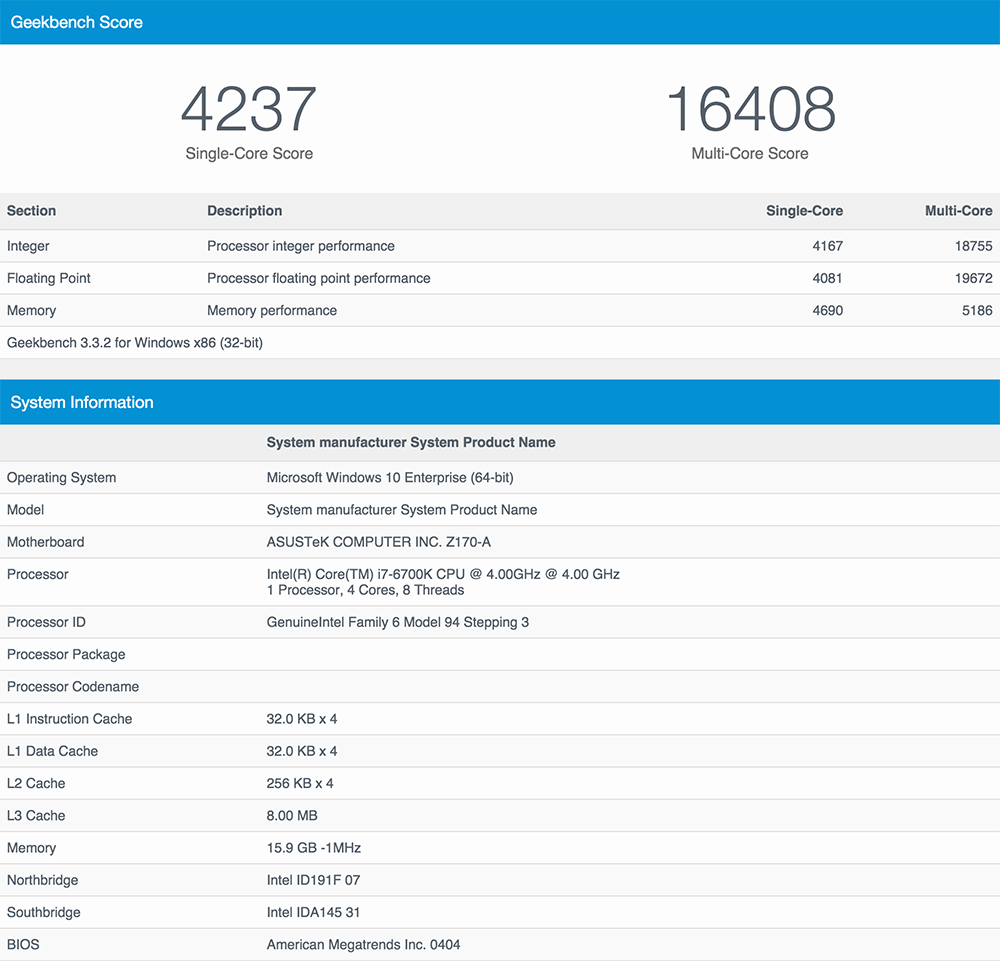Click Memory value '15.9 GB -1MHz'
The width and height of the screenshot is (1000, 961).
click(314, 848)
